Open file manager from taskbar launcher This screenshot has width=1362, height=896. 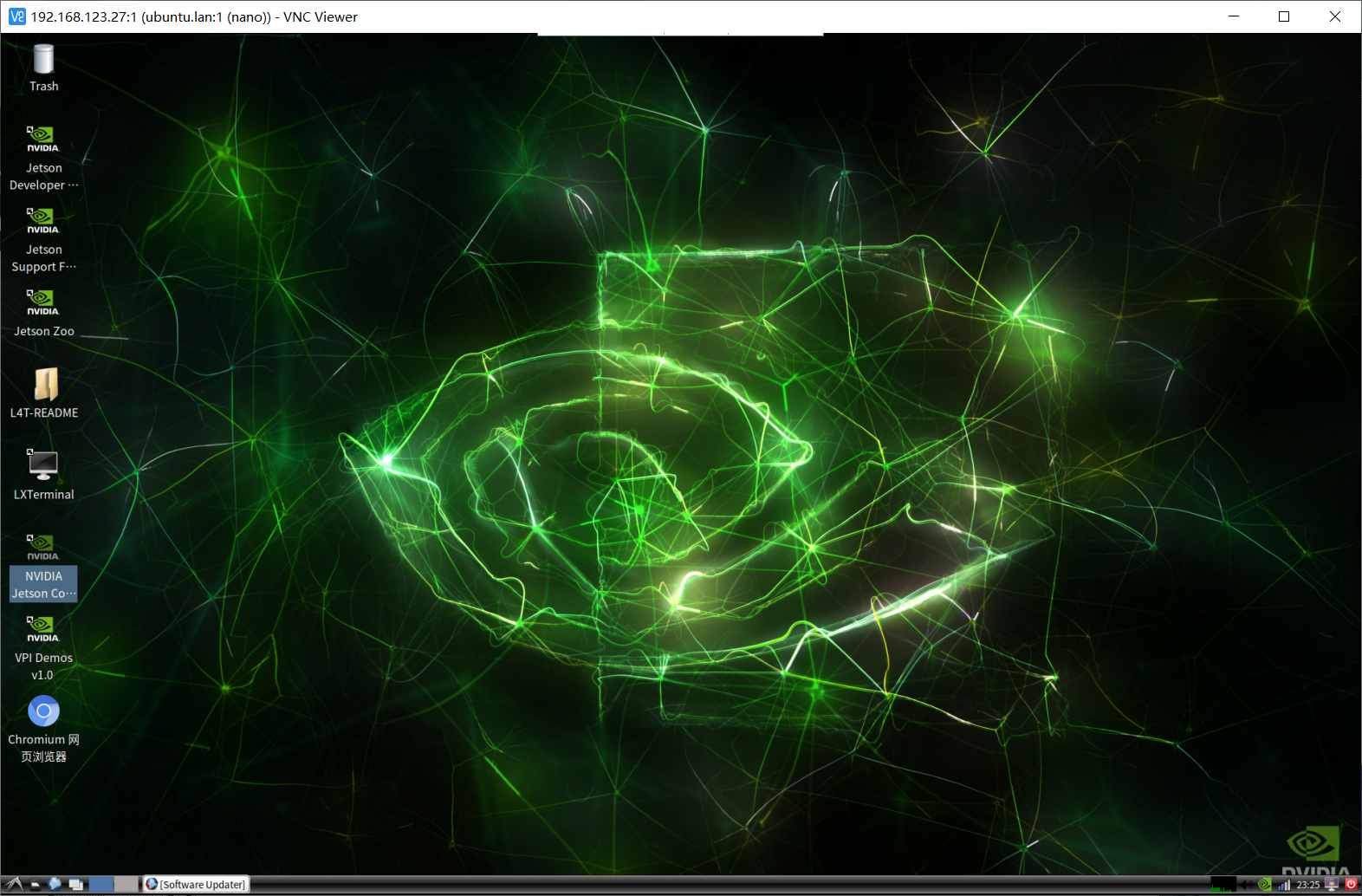(x=35, y=884)
